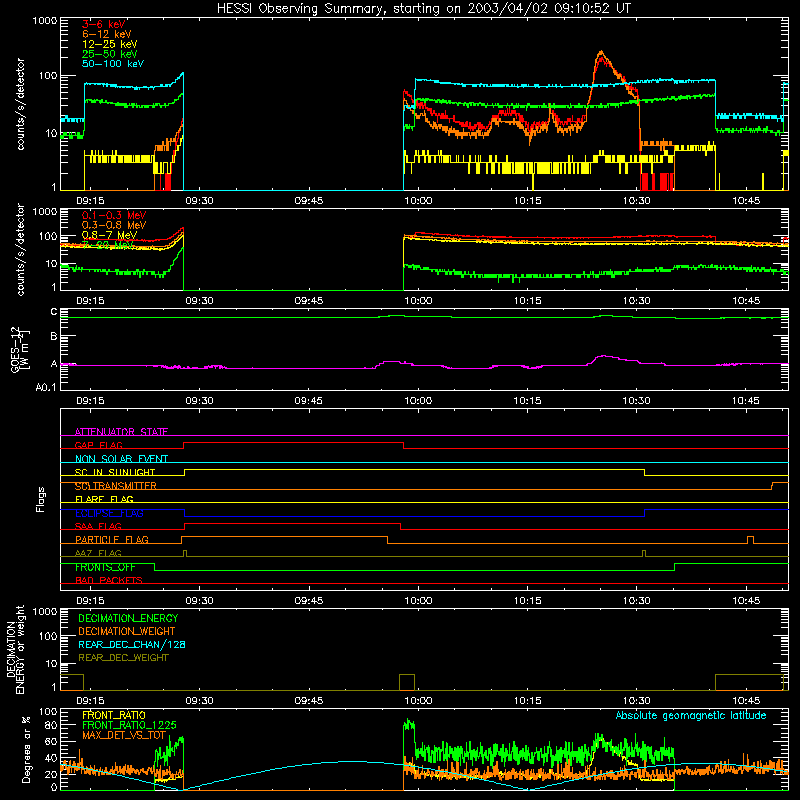Click the A0.1 flux tick label
Screen dimensions: 800x800
point(46,388)
